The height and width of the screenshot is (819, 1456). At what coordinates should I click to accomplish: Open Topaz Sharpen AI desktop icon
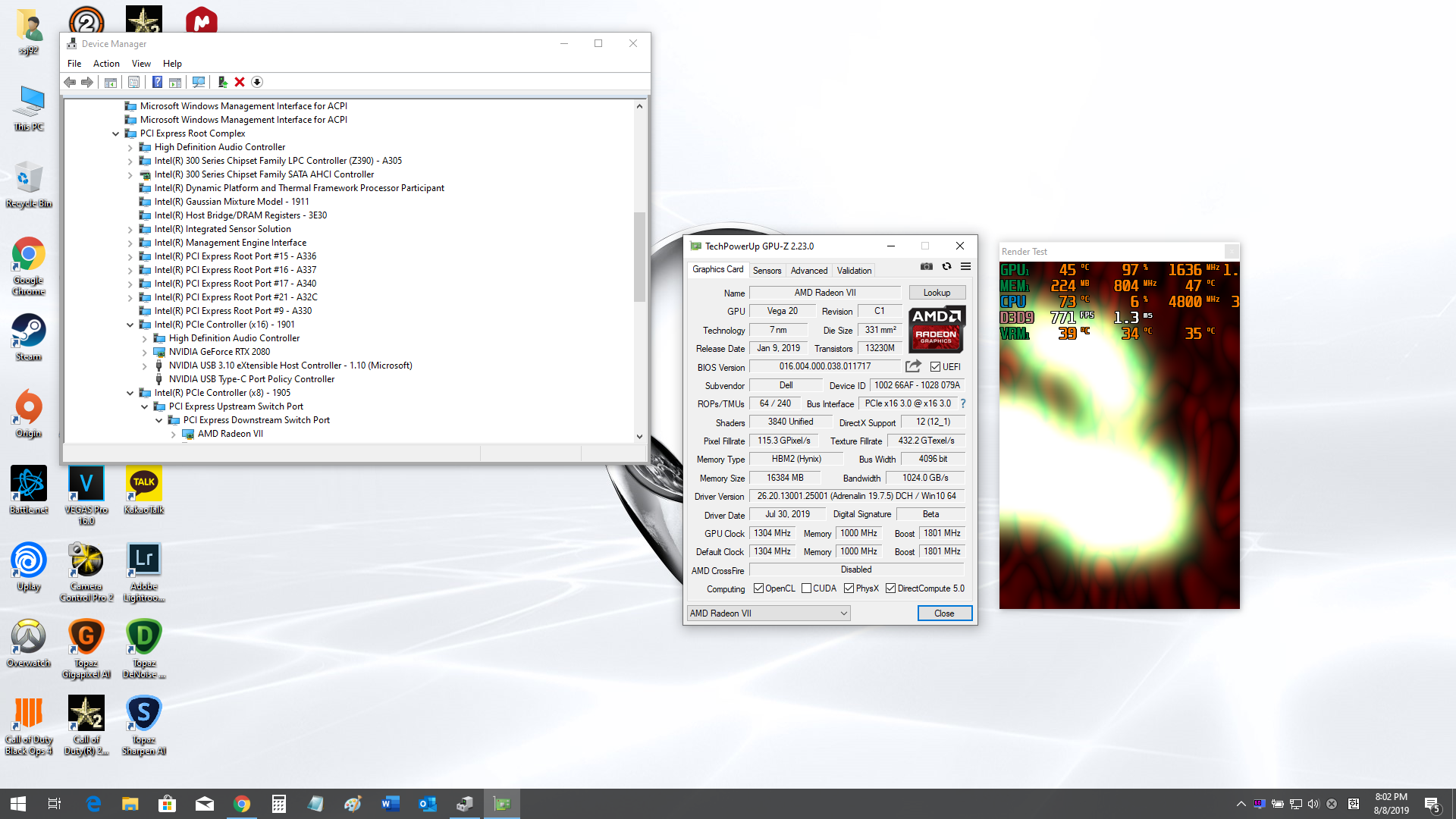(143, 726)
